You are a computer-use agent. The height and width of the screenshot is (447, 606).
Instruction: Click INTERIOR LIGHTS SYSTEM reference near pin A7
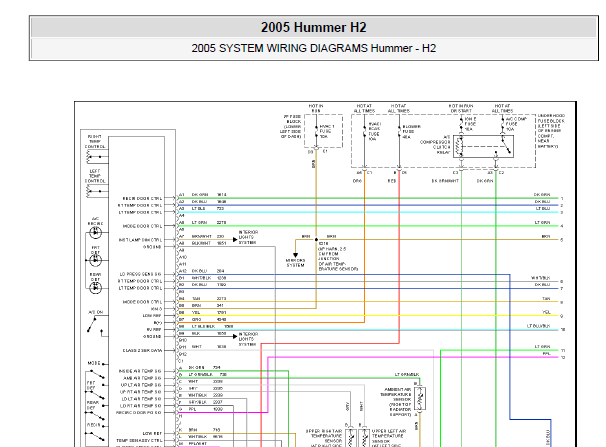(248, 238)
